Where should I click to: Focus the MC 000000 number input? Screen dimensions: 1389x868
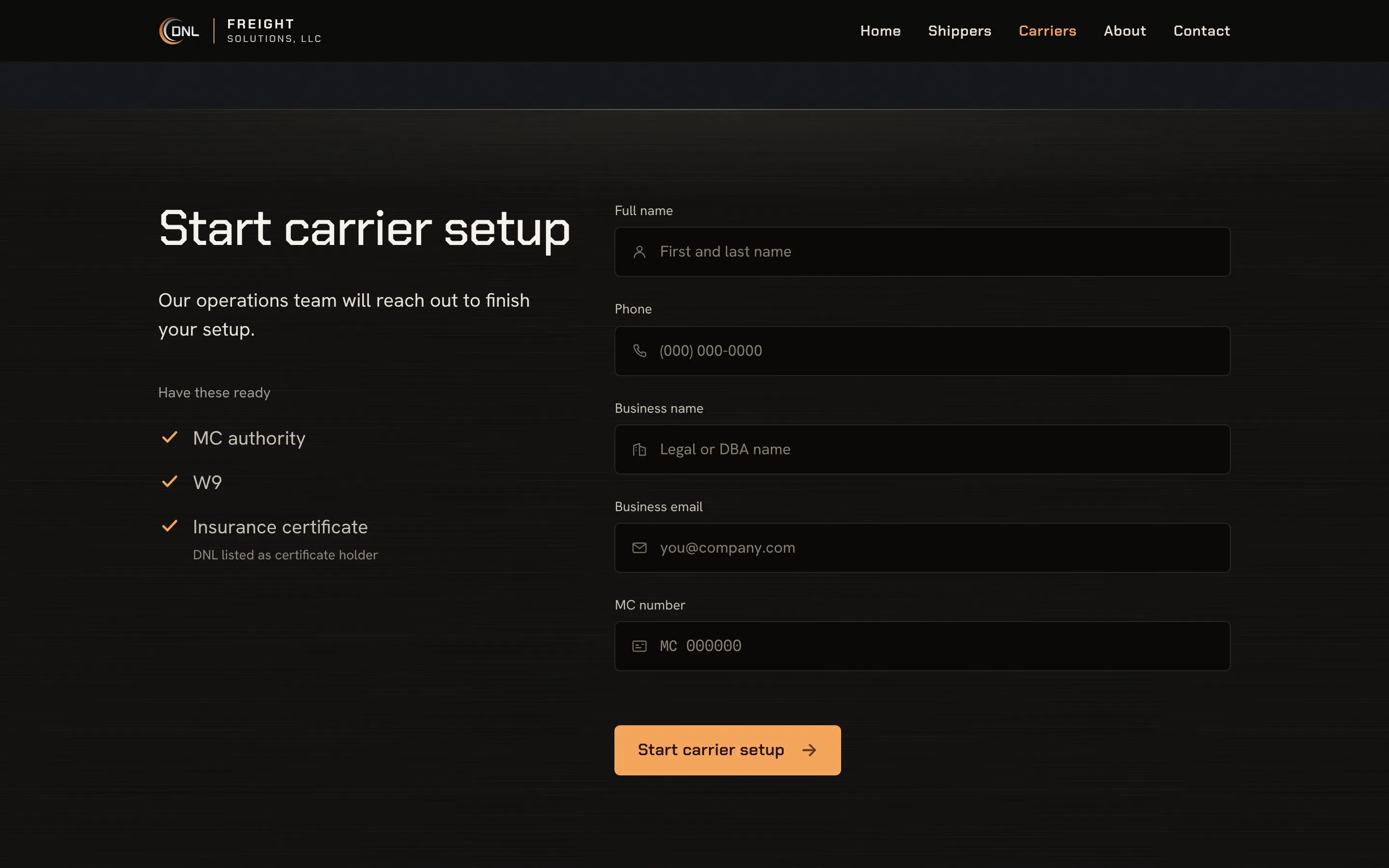click(922, 646)
